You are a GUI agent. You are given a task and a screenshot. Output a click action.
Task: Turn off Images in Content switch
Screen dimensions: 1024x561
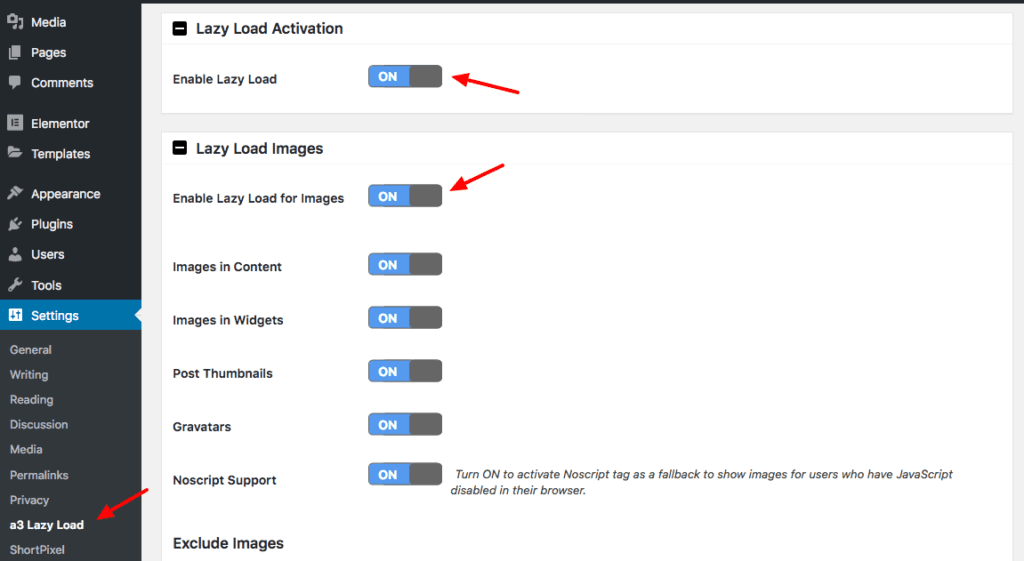click(405, 265)
